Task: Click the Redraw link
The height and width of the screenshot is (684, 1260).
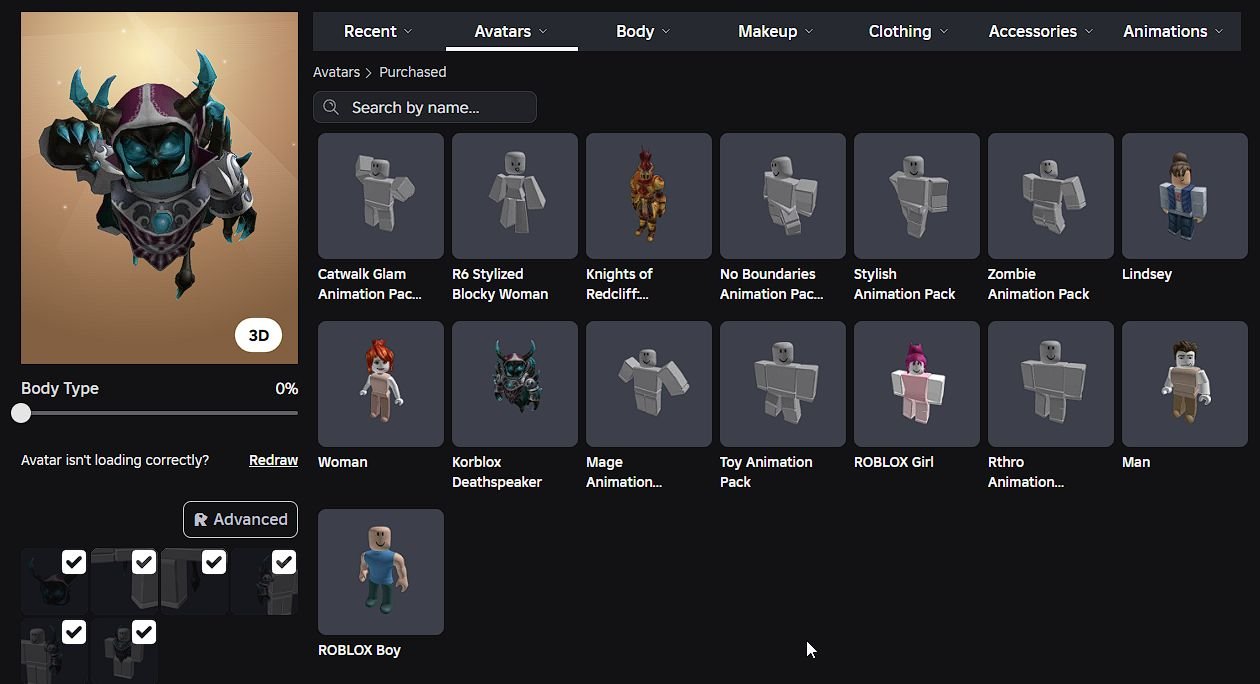Action: coord(274,460)
